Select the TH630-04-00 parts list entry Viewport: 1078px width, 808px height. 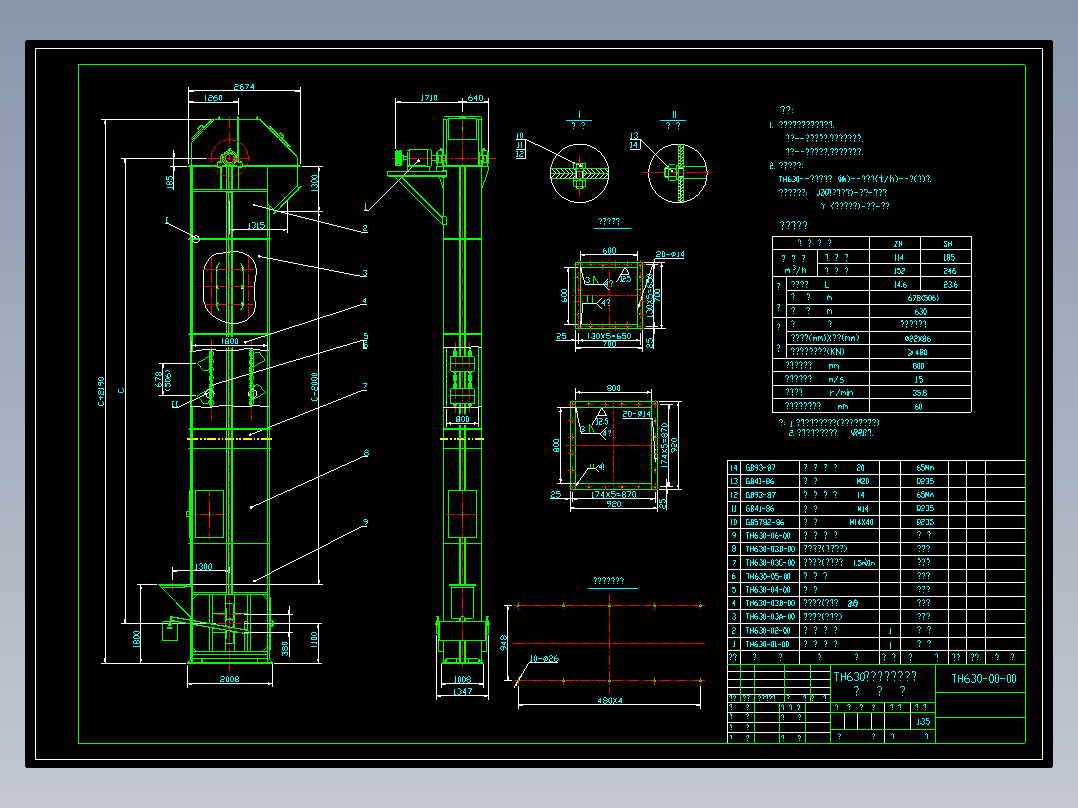point(768,589)
